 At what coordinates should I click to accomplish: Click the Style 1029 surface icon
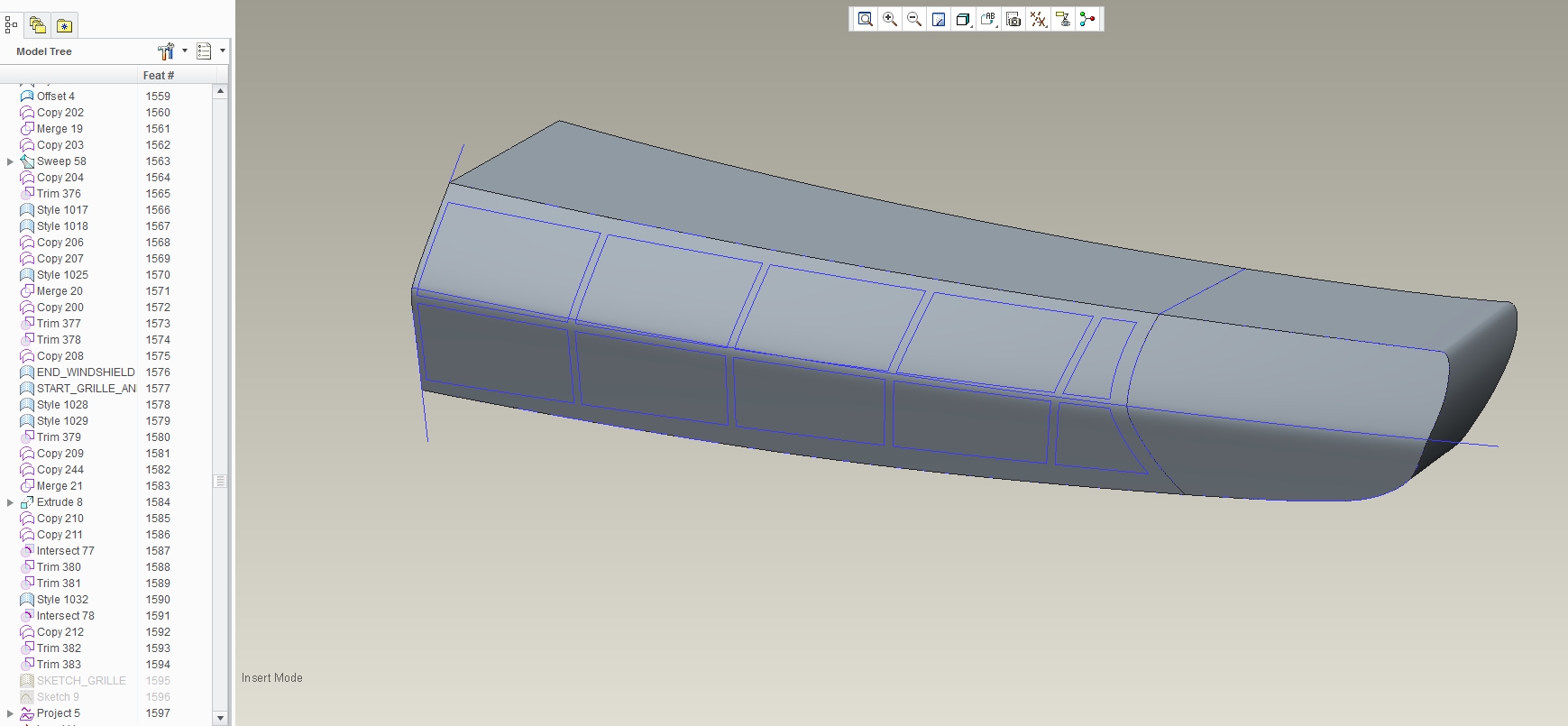pyautogui.click(x=27, y=421)
